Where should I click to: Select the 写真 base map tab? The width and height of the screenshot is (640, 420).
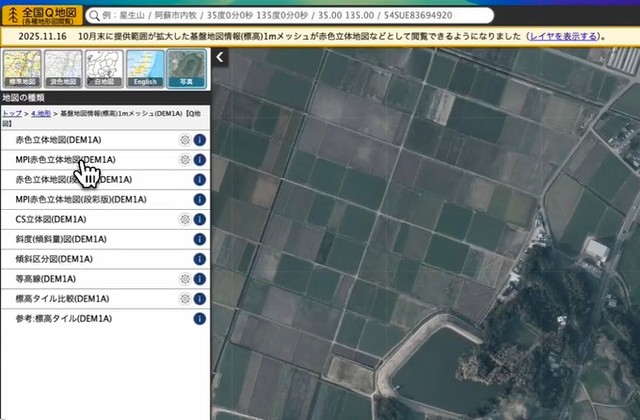pos(186,69)
